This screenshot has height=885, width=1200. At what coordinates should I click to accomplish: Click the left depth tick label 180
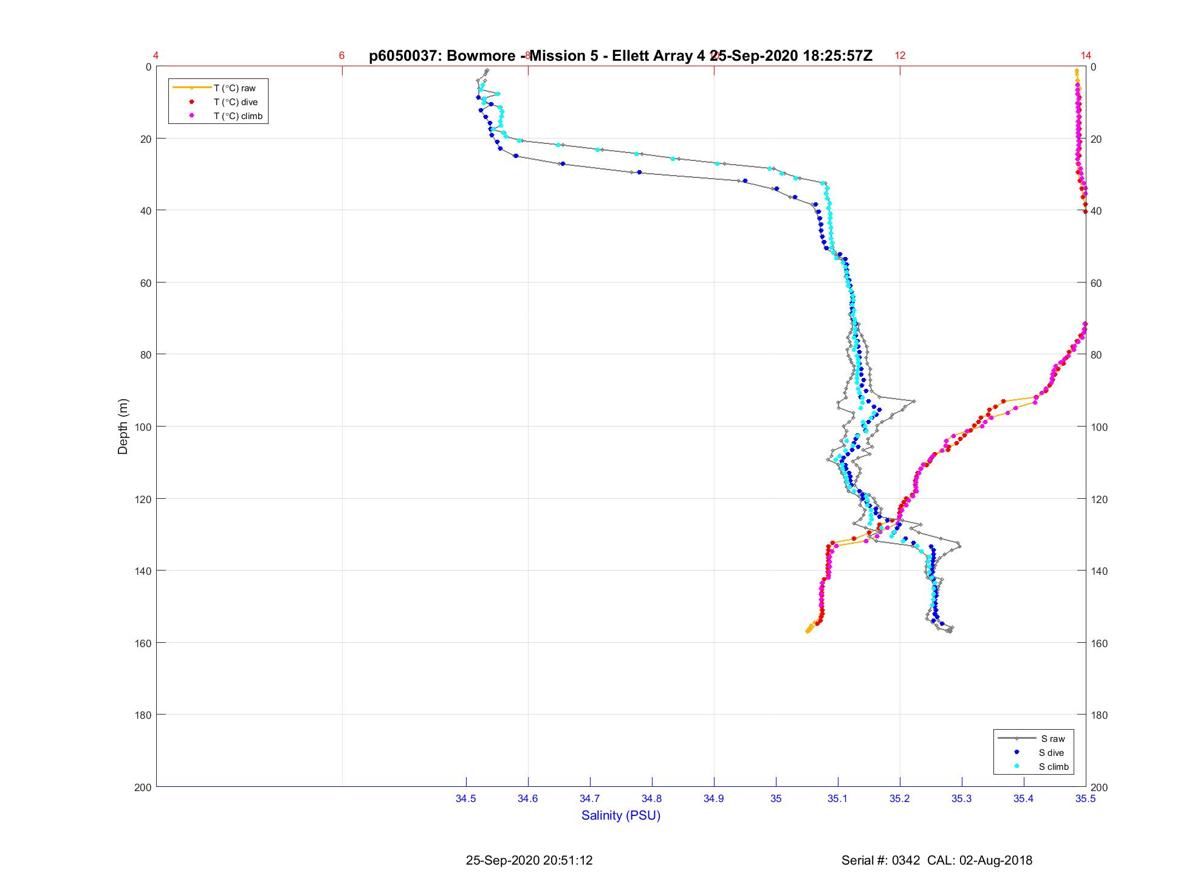(x=142, y=715)
